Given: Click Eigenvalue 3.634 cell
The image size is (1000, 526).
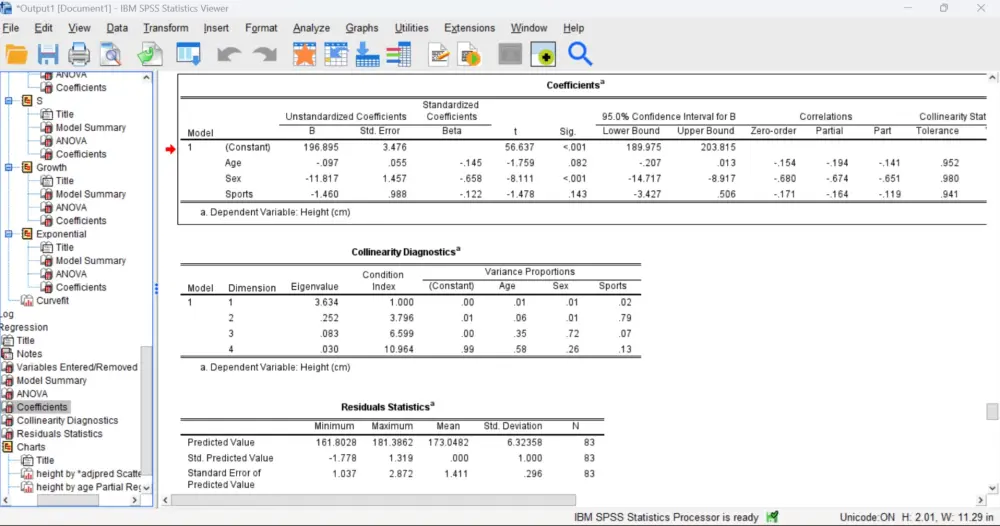Looking at the screenshot, I should click(327, 302).
